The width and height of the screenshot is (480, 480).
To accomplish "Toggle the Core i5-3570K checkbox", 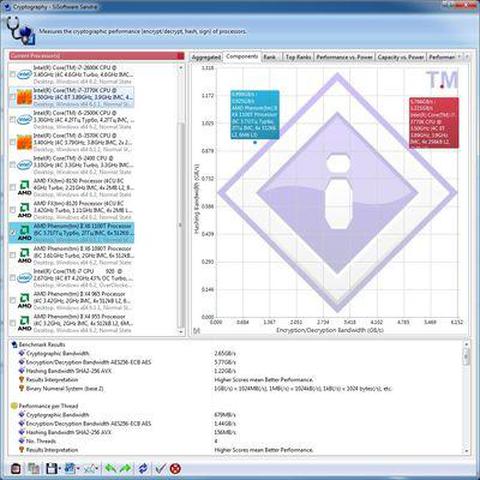I will [x=13, y=142].
